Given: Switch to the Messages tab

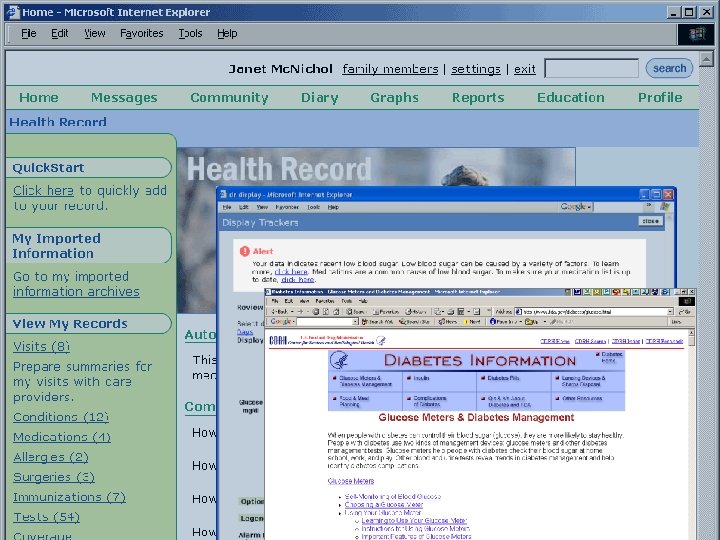Looking at the screenshot, I should (124, 97).
